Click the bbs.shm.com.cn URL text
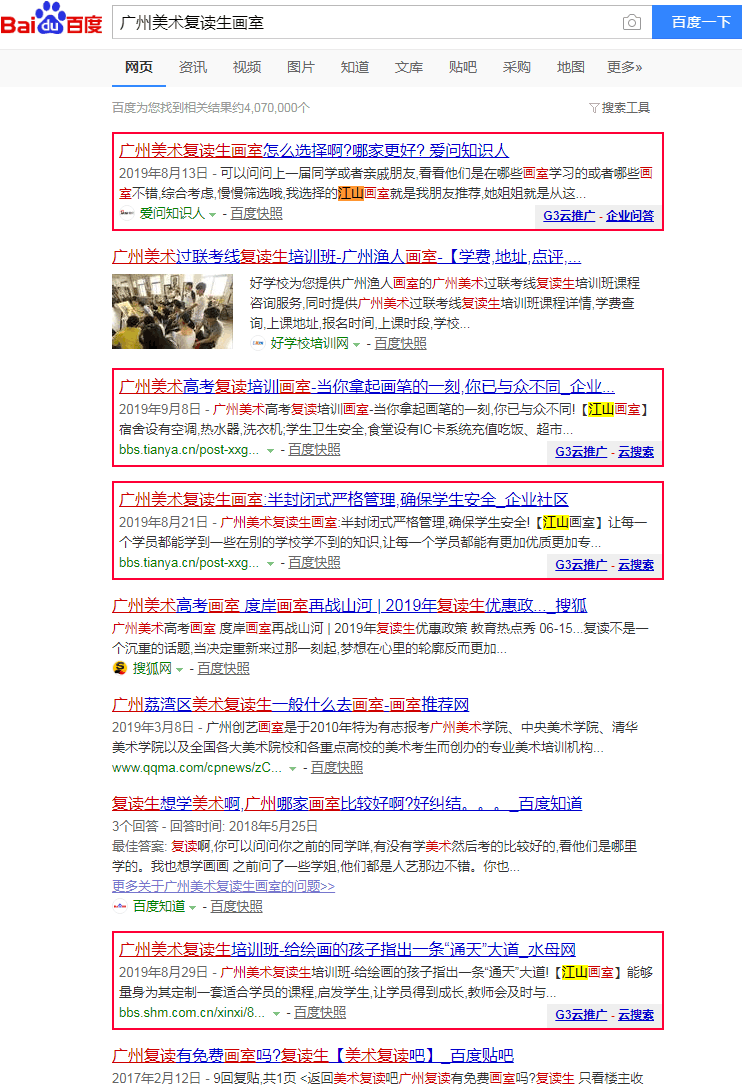 click(192, 1012)
